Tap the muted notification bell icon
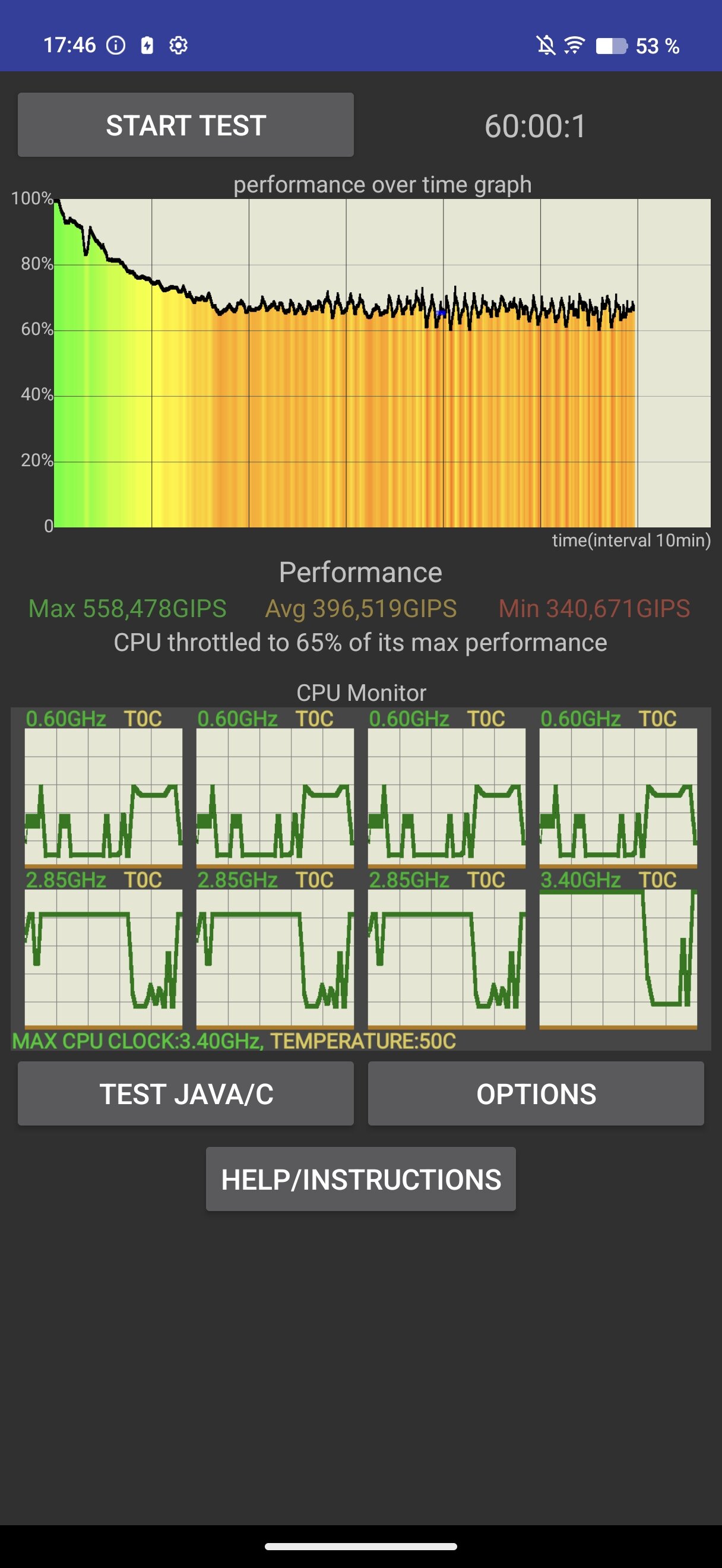 coord(546,45)
